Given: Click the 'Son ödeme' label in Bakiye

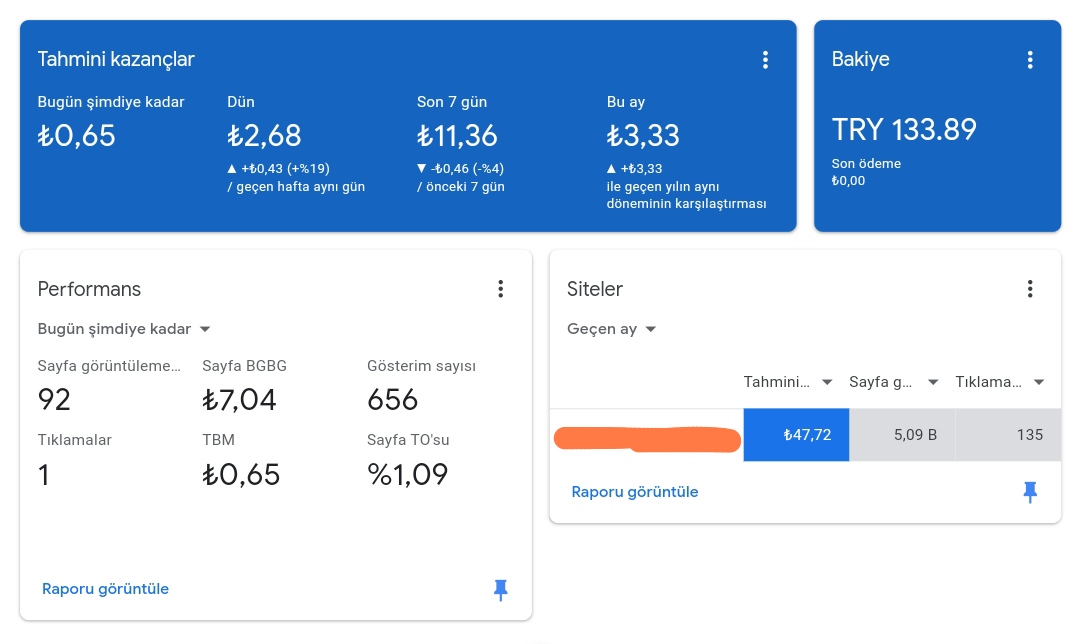Looking at the screenshot, I should coord(866,163).
